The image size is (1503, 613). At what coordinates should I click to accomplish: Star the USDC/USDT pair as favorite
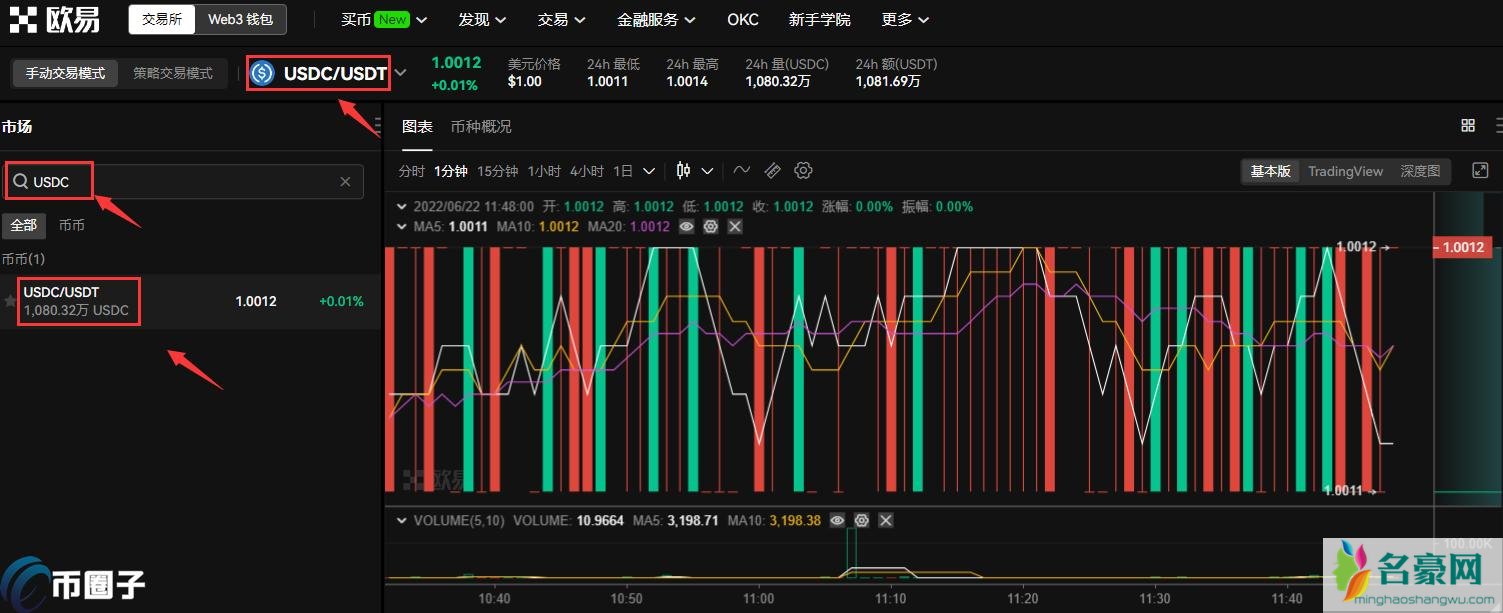point(10,301)
